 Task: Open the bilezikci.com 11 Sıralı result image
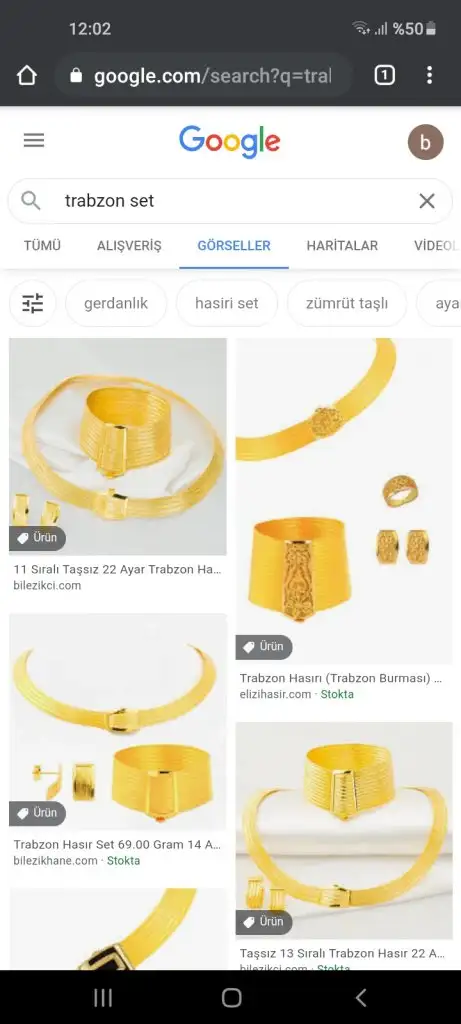pos(118,447)
